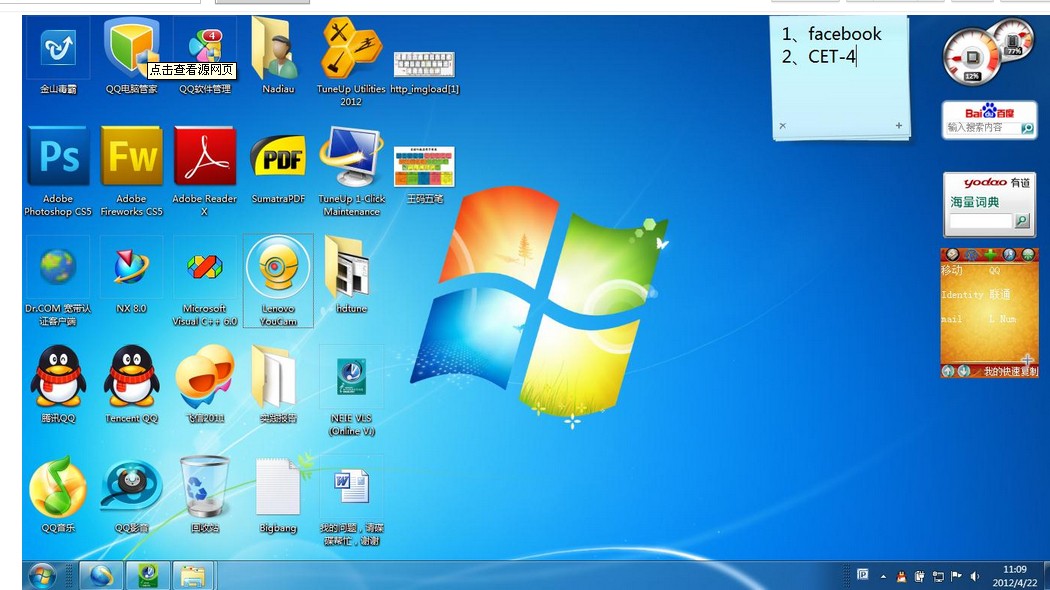Open Windows Explorer from the taskbar
The height and width of the screenshot is (590, 1050).
[x=193, y=576]
